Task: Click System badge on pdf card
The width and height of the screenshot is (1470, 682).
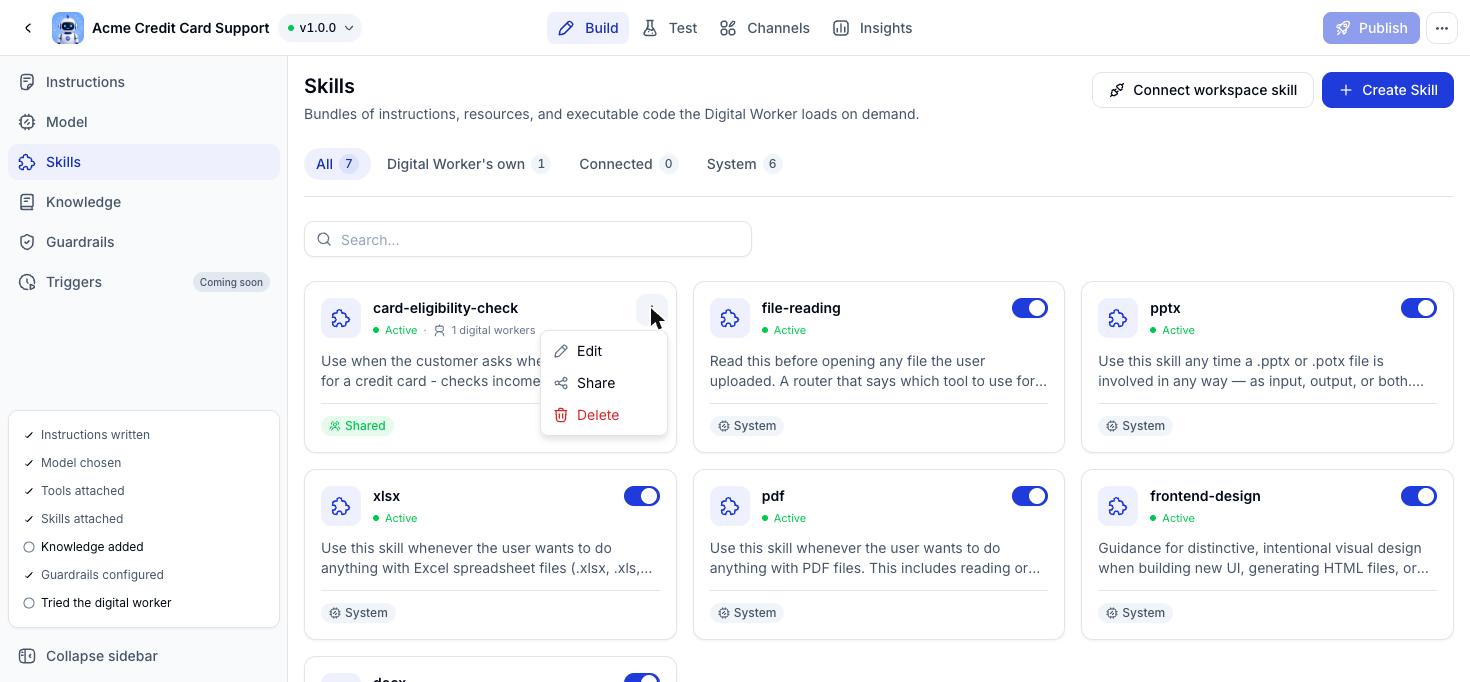Action: click(x=747, y=613)
